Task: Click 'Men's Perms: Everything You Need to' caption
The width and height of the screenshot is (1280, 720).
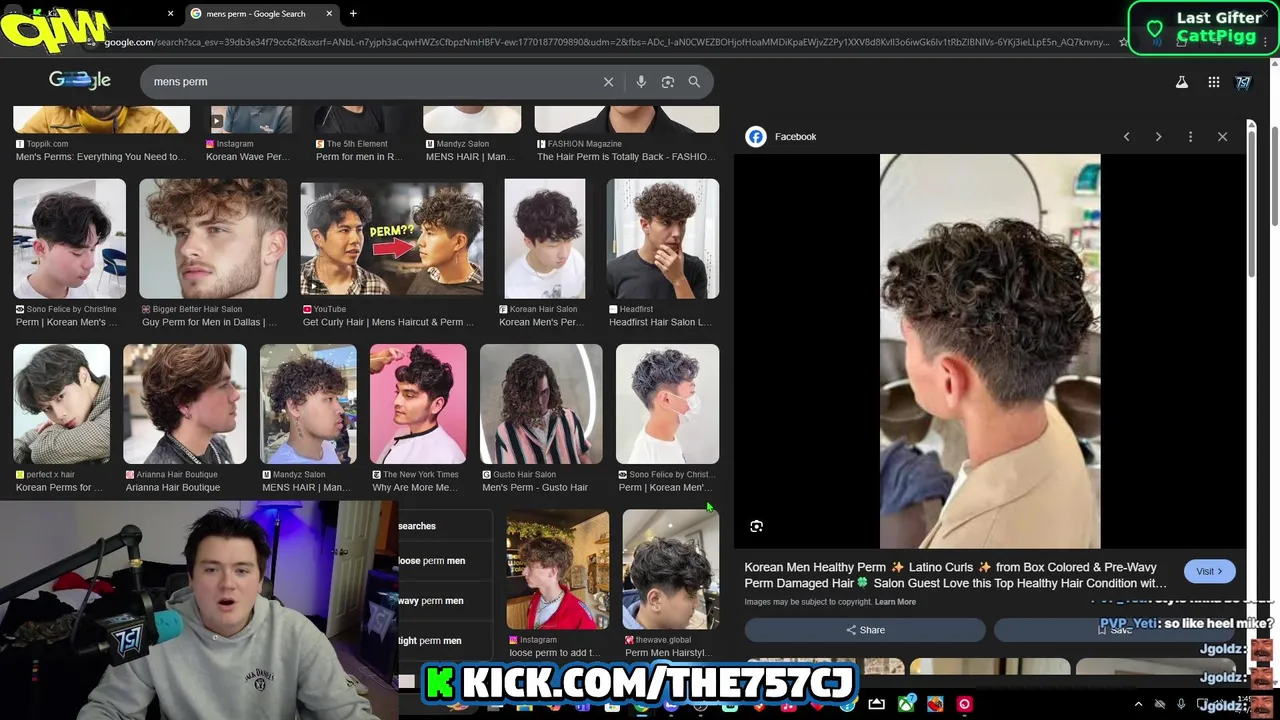Action: pyautogui.click(x=101, y=157)
